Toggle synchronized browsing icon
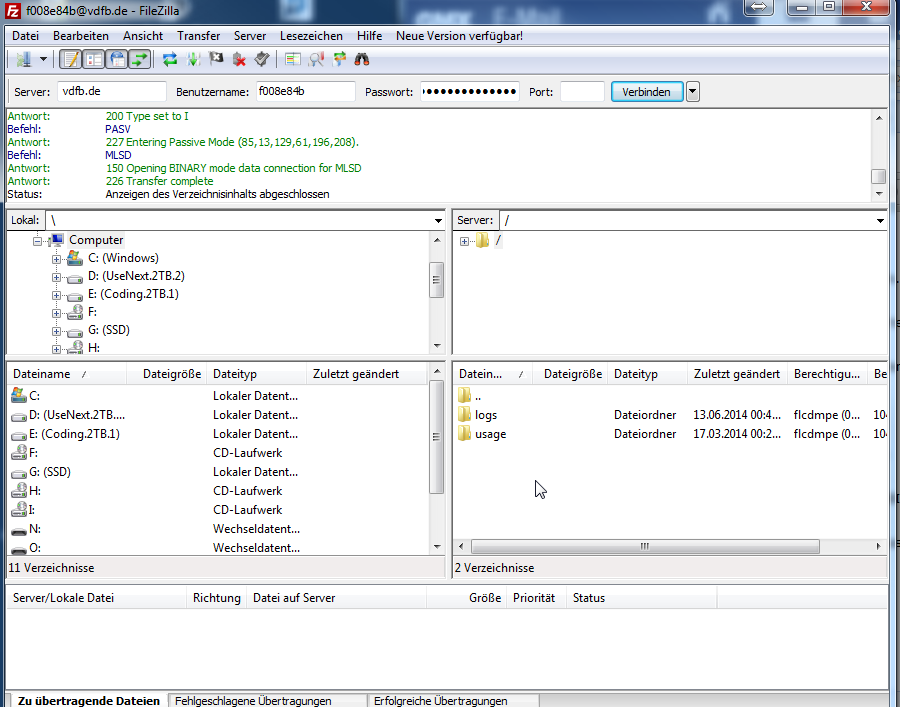900x707 pixels. 340,60
